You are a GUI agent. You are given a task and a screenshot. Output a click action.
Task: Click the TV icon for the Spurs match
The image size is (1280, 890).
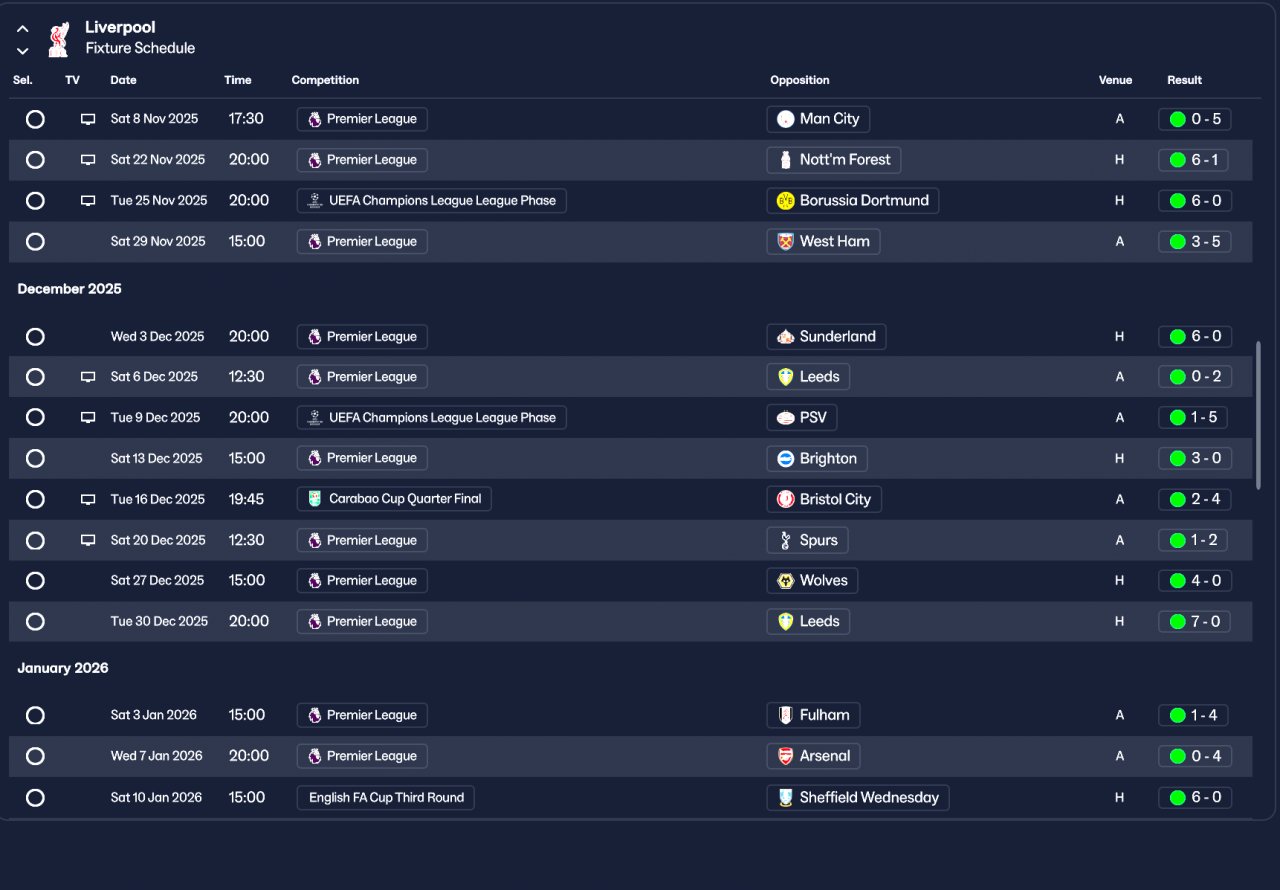88,540
